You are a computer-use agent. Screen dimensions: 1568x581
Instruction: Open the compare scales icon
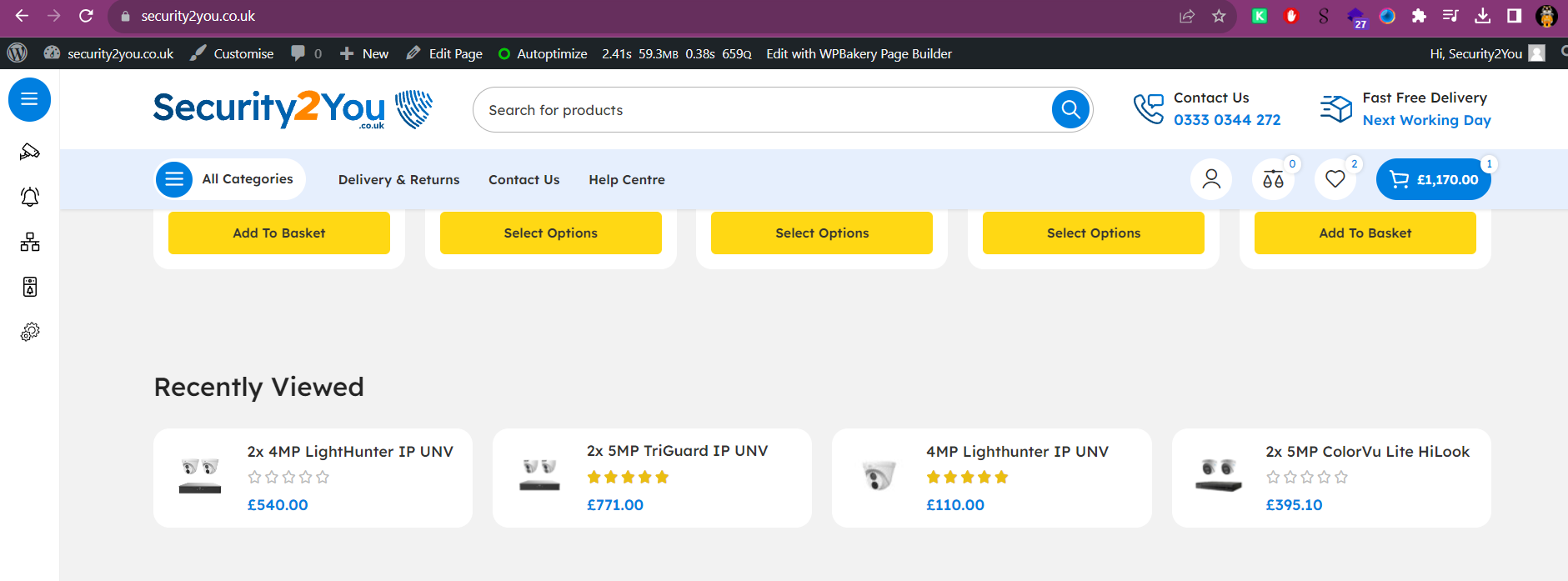[x=1273, y=179]
